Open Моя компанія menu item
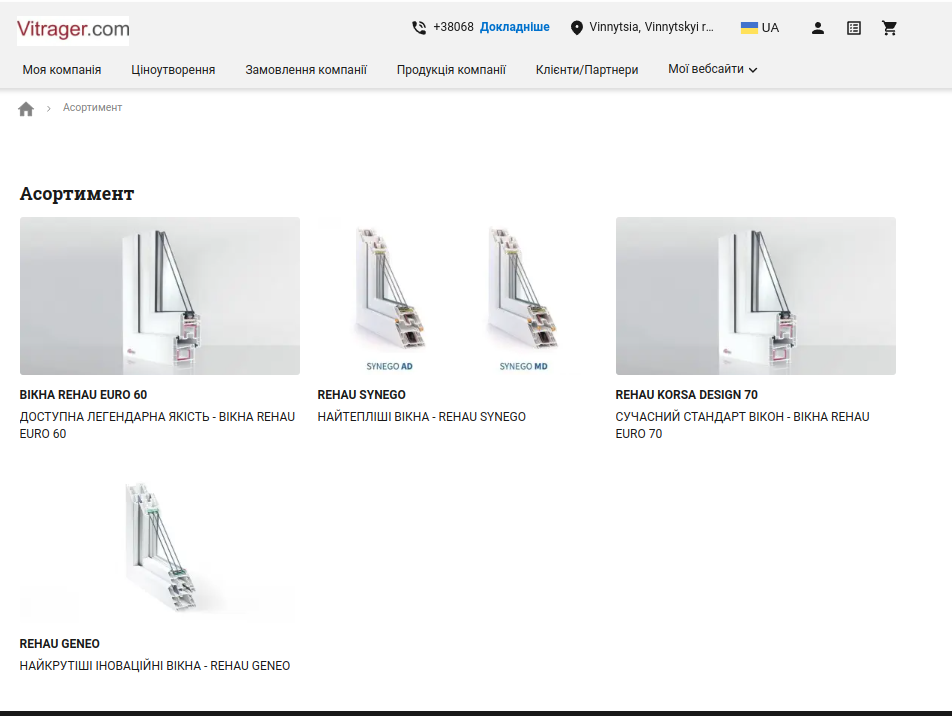This screenshot has width=952, height=716. (x=62, y=70)
